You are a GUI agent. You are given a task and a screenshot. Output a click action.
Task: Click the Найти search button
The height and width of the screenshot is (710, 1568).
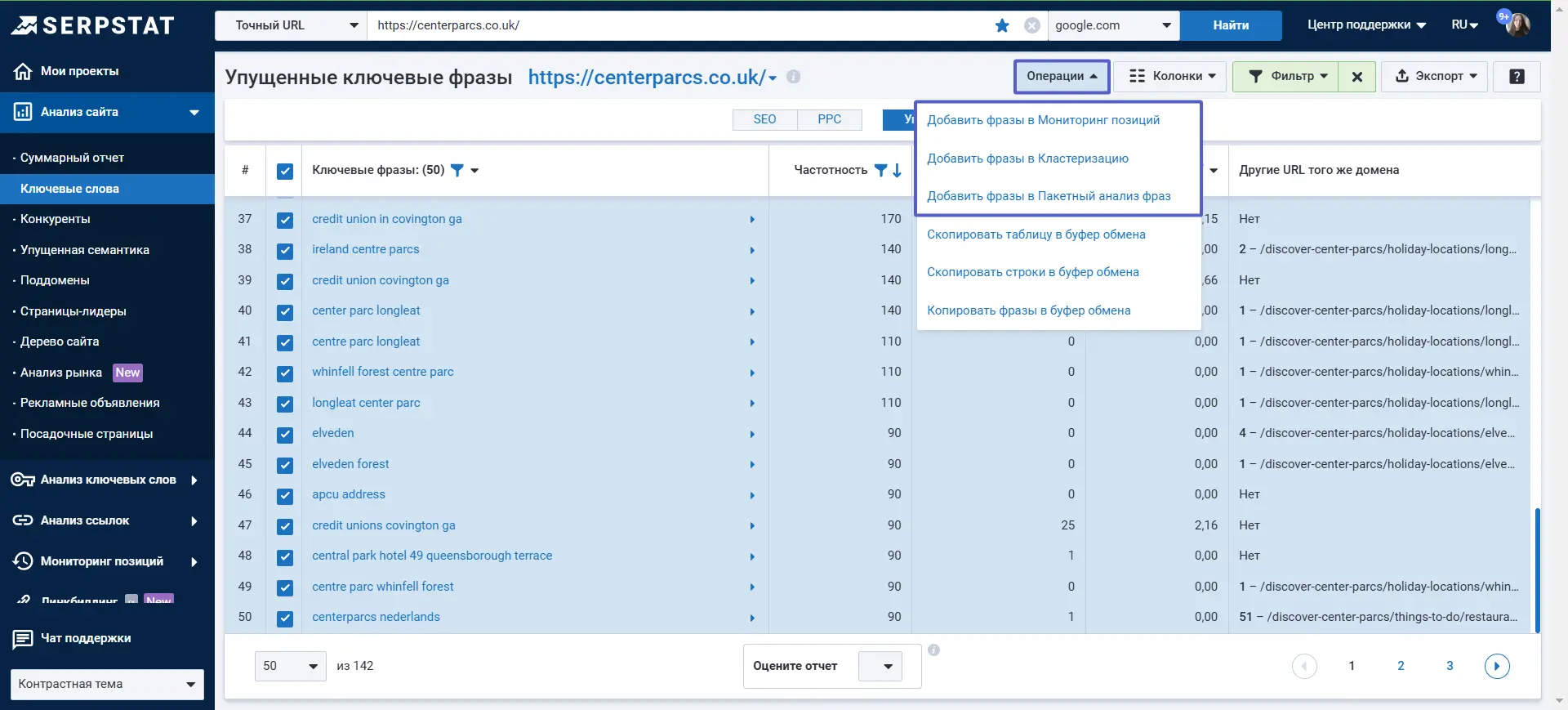click(1231, 25)
